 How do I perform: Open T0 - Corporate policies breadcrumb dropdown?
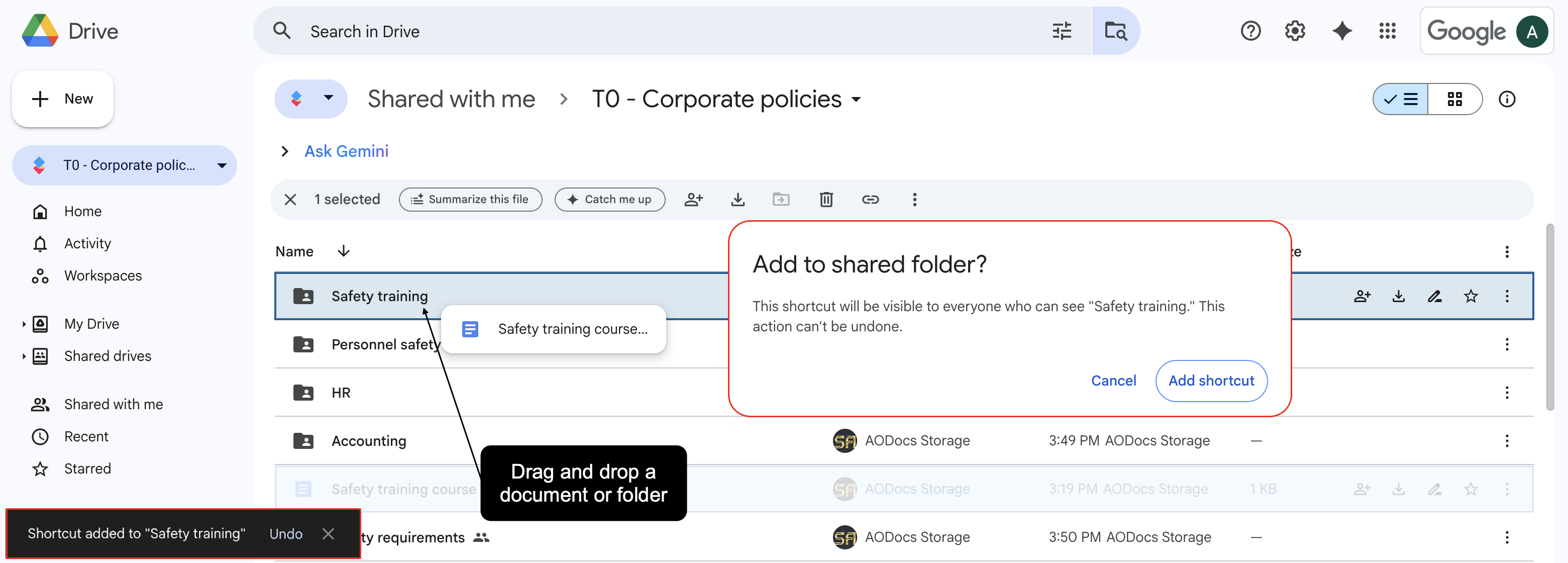click(x=856, y=100)
